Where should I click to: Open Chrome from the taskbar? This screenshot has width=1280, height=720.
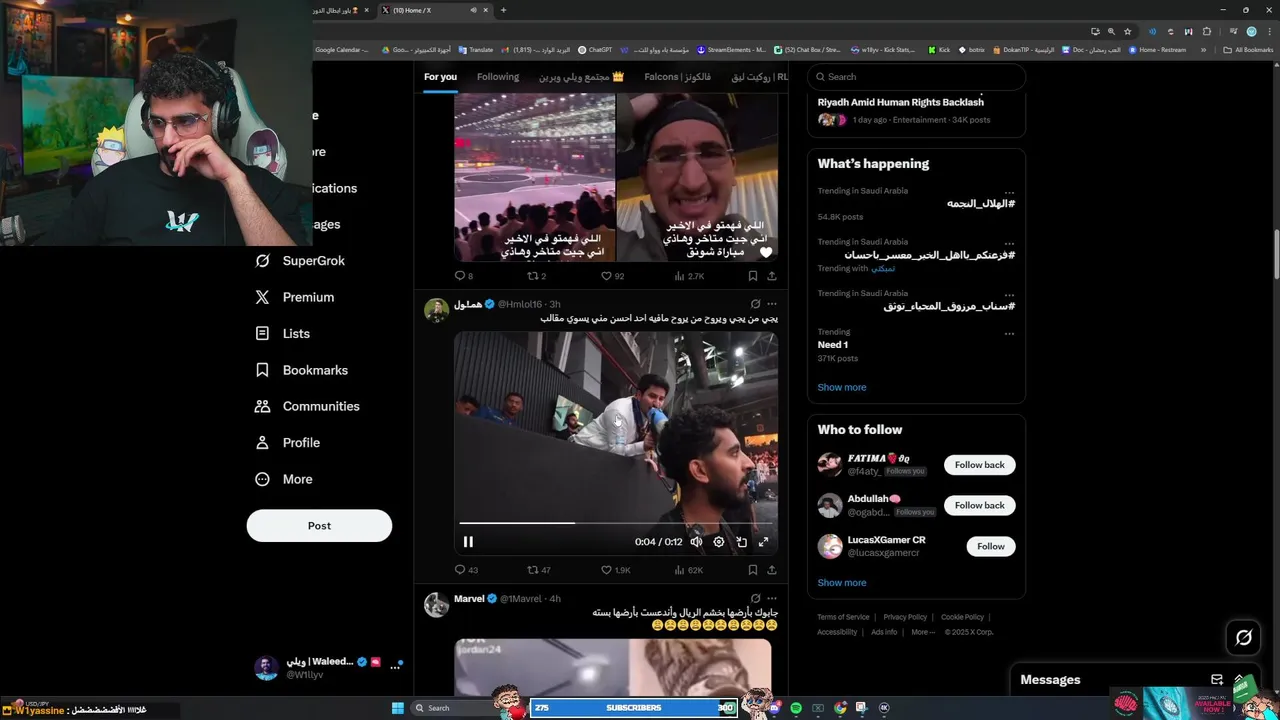tap(840, 708)
